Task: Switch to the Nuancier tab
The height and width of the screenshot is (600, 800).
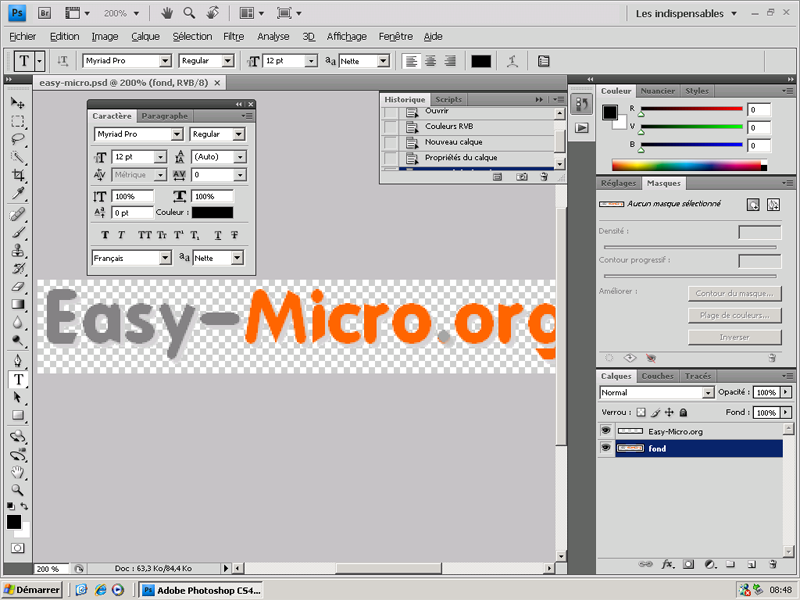Action: coord(658,91)
